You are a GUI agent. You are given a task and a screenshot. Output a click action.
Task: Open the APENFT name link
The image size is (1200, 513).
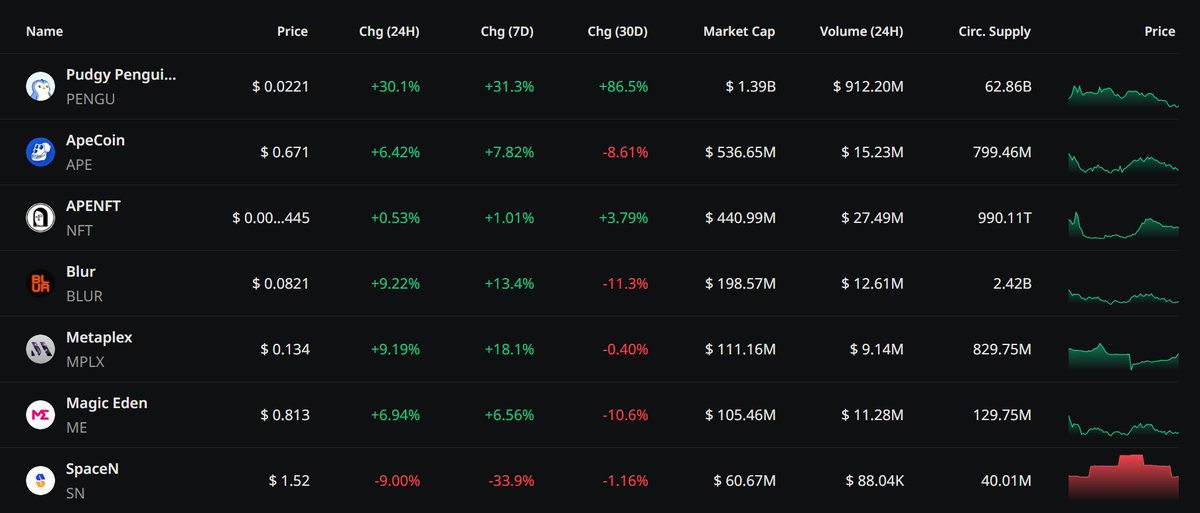tap(93, 206)
